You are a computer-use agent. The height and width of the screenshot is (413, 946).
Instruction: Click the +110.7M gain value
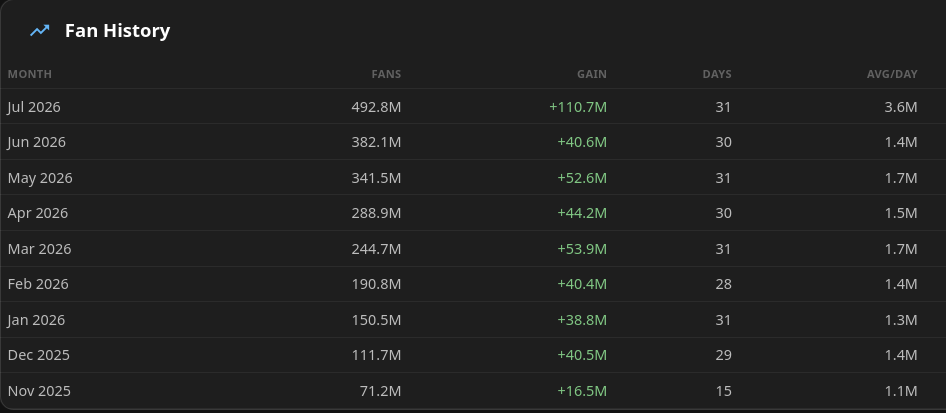coord(578,107)
